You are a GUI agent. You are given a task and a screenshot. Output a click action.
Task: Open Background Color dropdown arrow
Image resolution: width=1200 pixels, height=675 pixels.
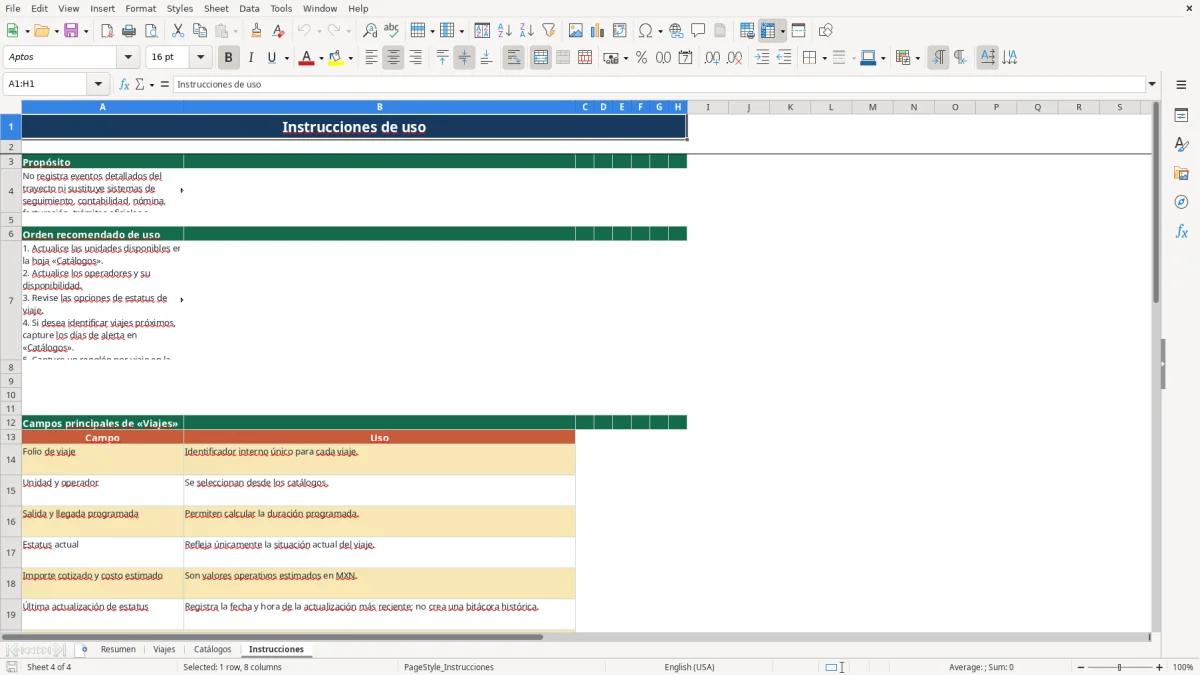[350, 58]
